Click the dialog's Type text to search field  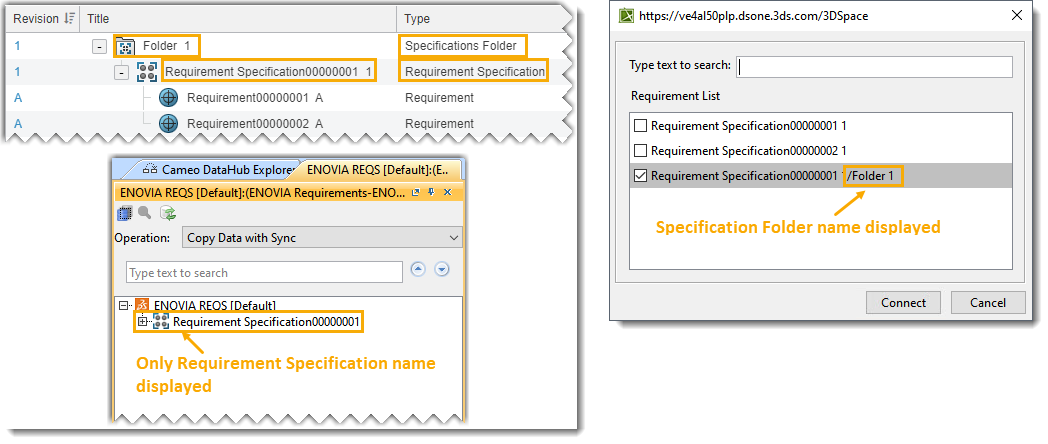pyautogui.click(x=875, y=66)
